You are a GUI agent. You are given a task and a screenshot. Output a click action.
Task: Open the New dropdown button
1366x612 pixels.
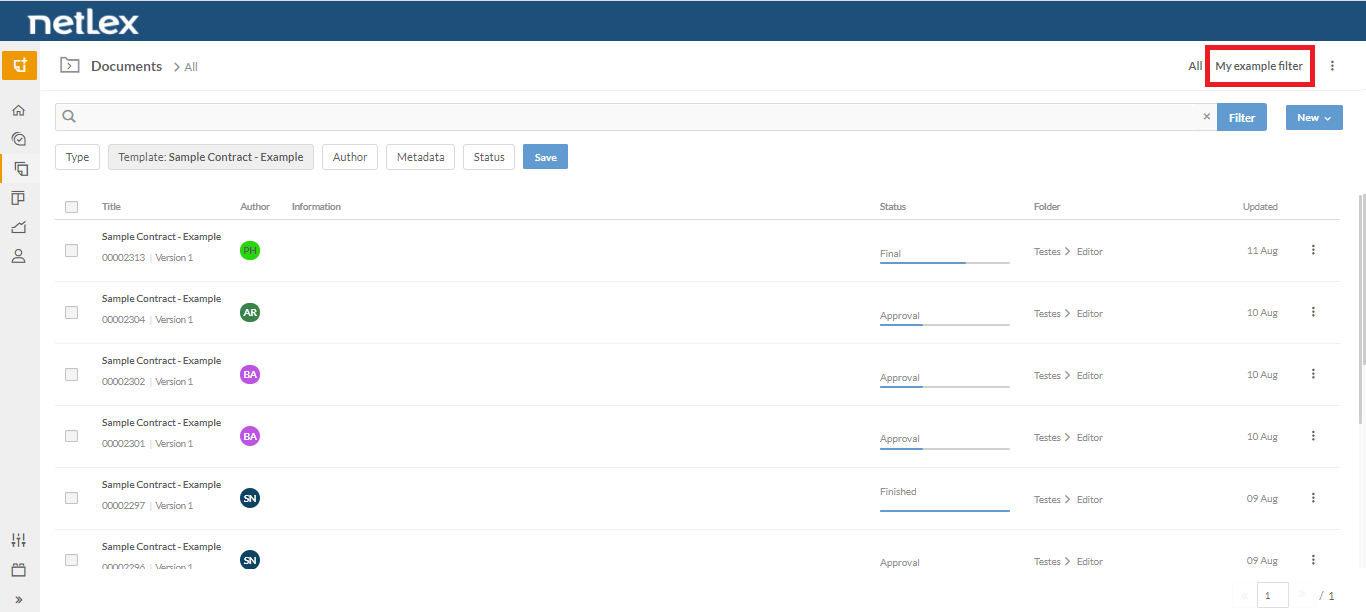tap(1314, 117)
